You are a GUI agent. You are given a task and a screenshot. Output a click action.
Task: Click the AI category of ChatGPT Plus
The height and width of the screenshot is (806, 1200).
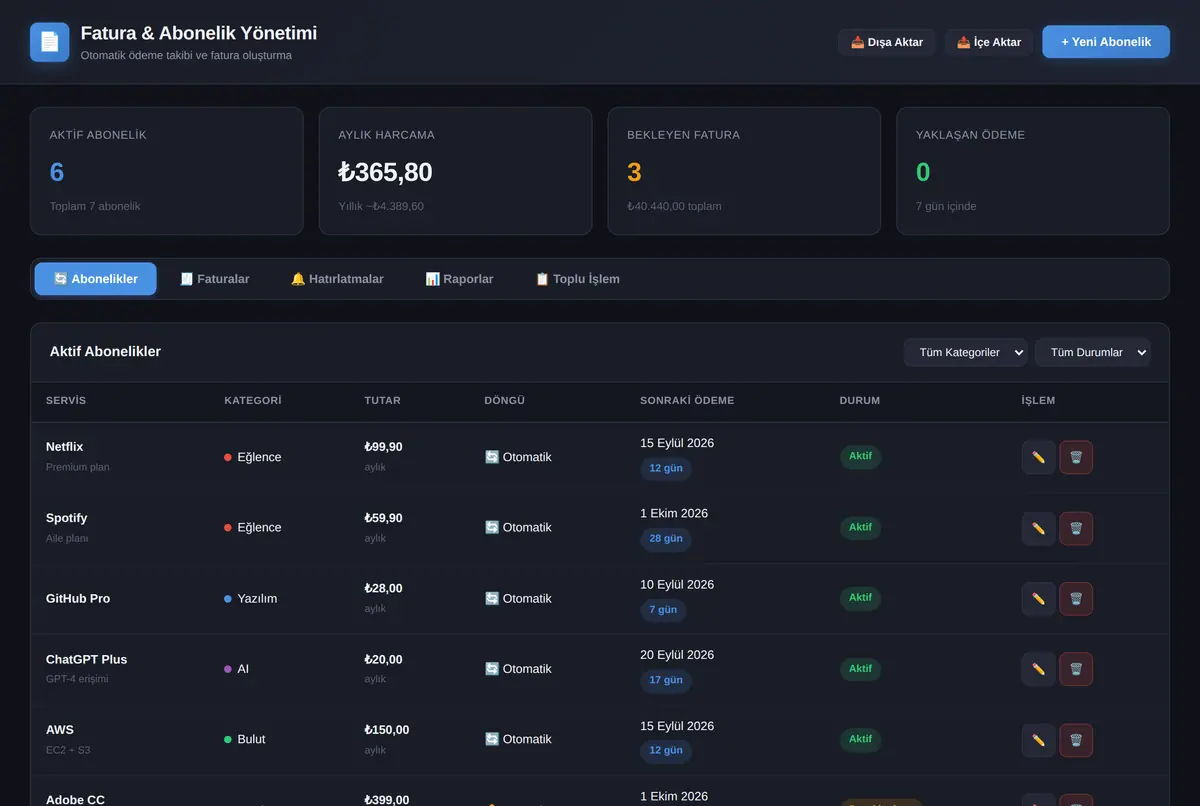(x=237, y=669)
